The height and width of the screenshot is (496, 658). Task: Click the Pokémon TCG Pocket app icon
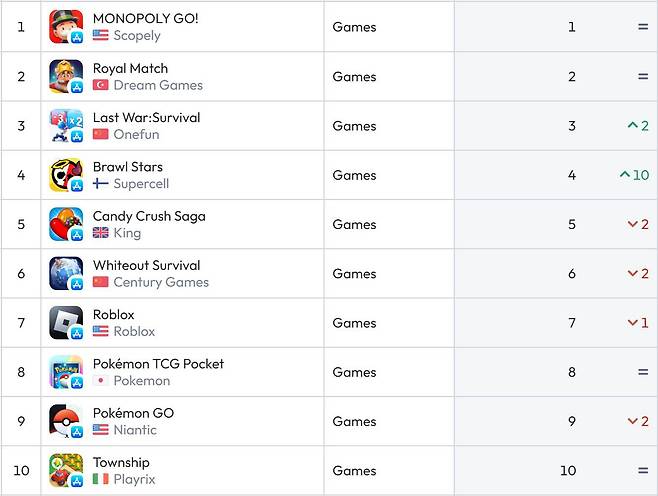coord(66,372)
